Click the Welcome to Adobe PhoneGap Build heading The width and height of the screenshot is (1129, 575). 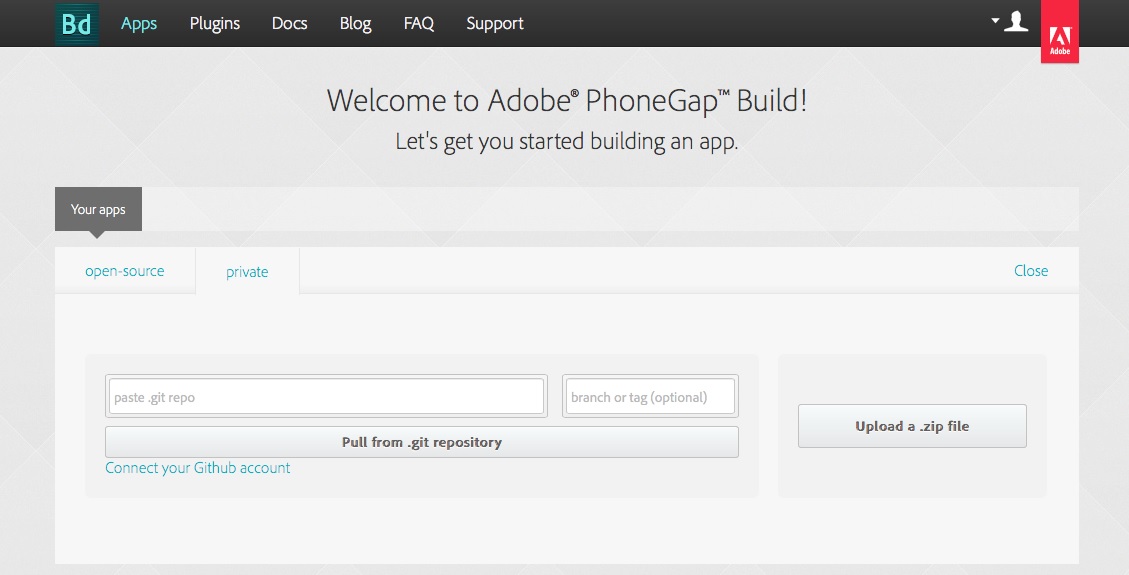[566, 101]
